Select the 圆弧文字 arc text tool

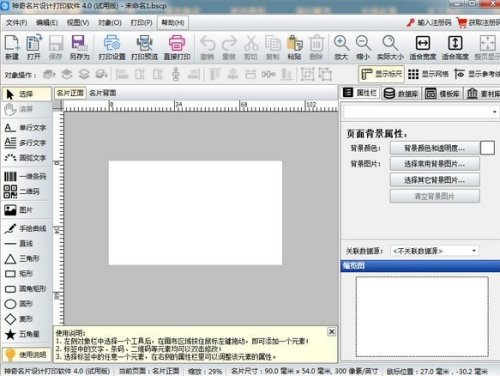pos(26,158)
